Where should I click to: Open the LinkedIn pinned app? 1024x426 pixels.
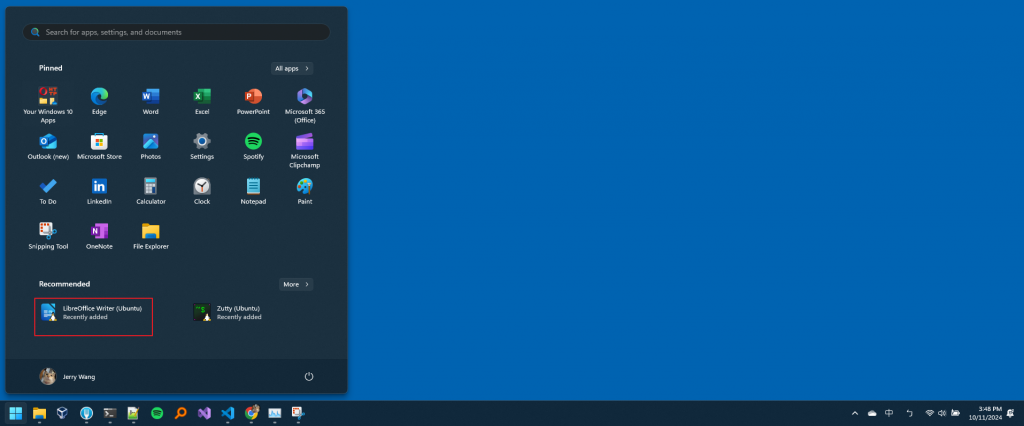99,191
